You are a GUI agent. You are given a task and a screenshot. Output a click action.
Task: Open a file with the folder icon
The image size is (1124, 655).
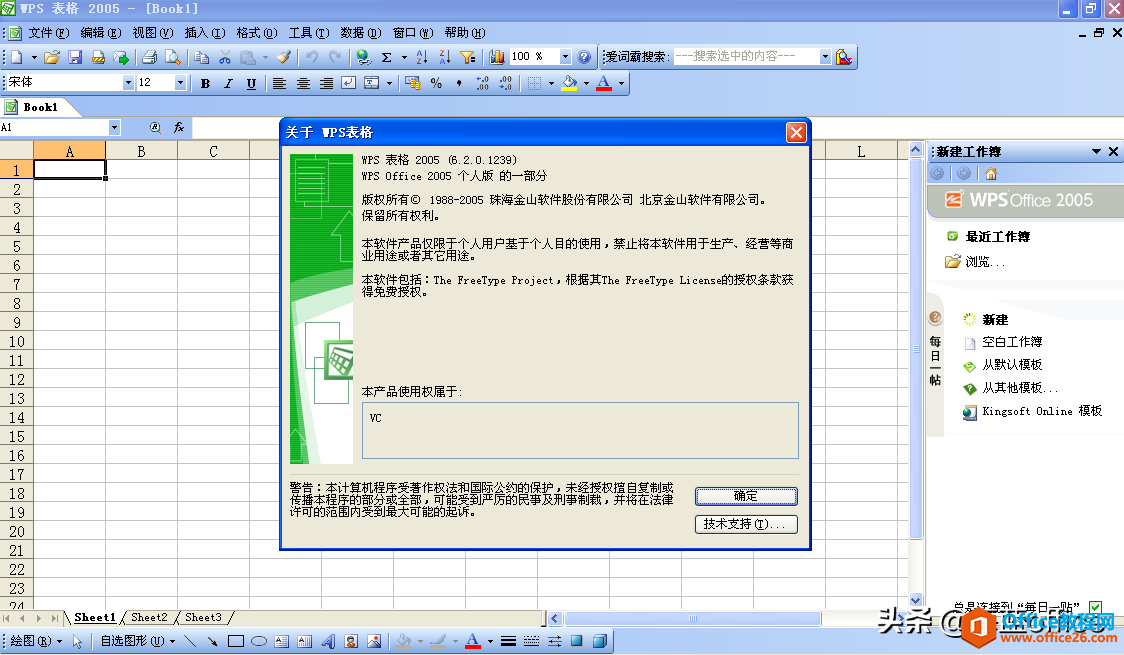(x=51, y=57)
